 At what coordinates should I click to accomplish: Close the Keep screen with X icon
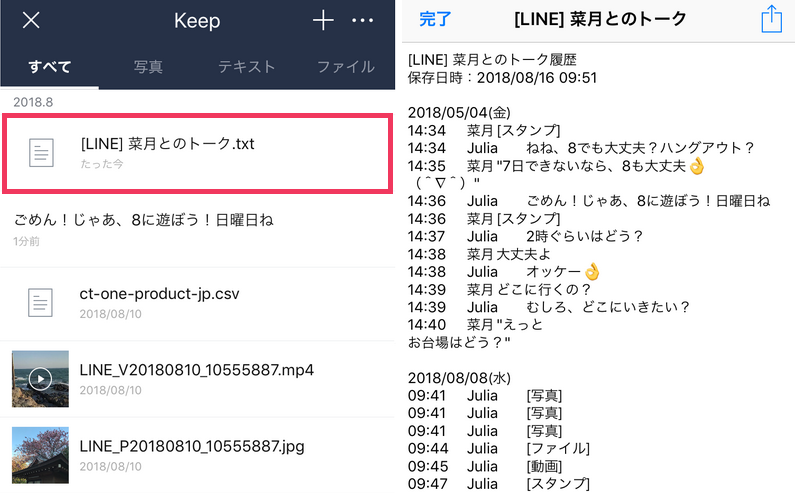[31, 21]
